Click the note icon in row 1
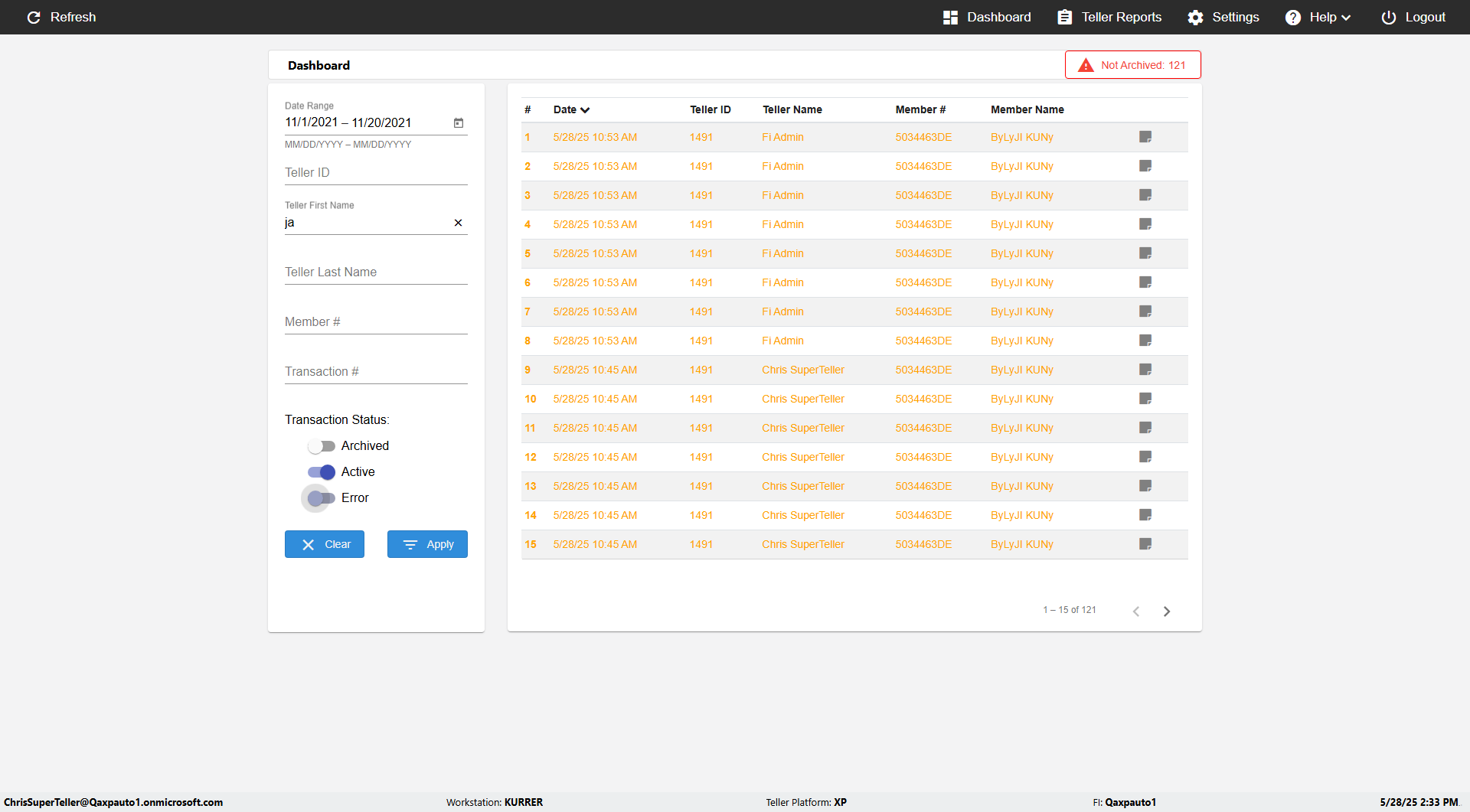The height and width of the screenshot is (812, 1470). pos(1145,137)
